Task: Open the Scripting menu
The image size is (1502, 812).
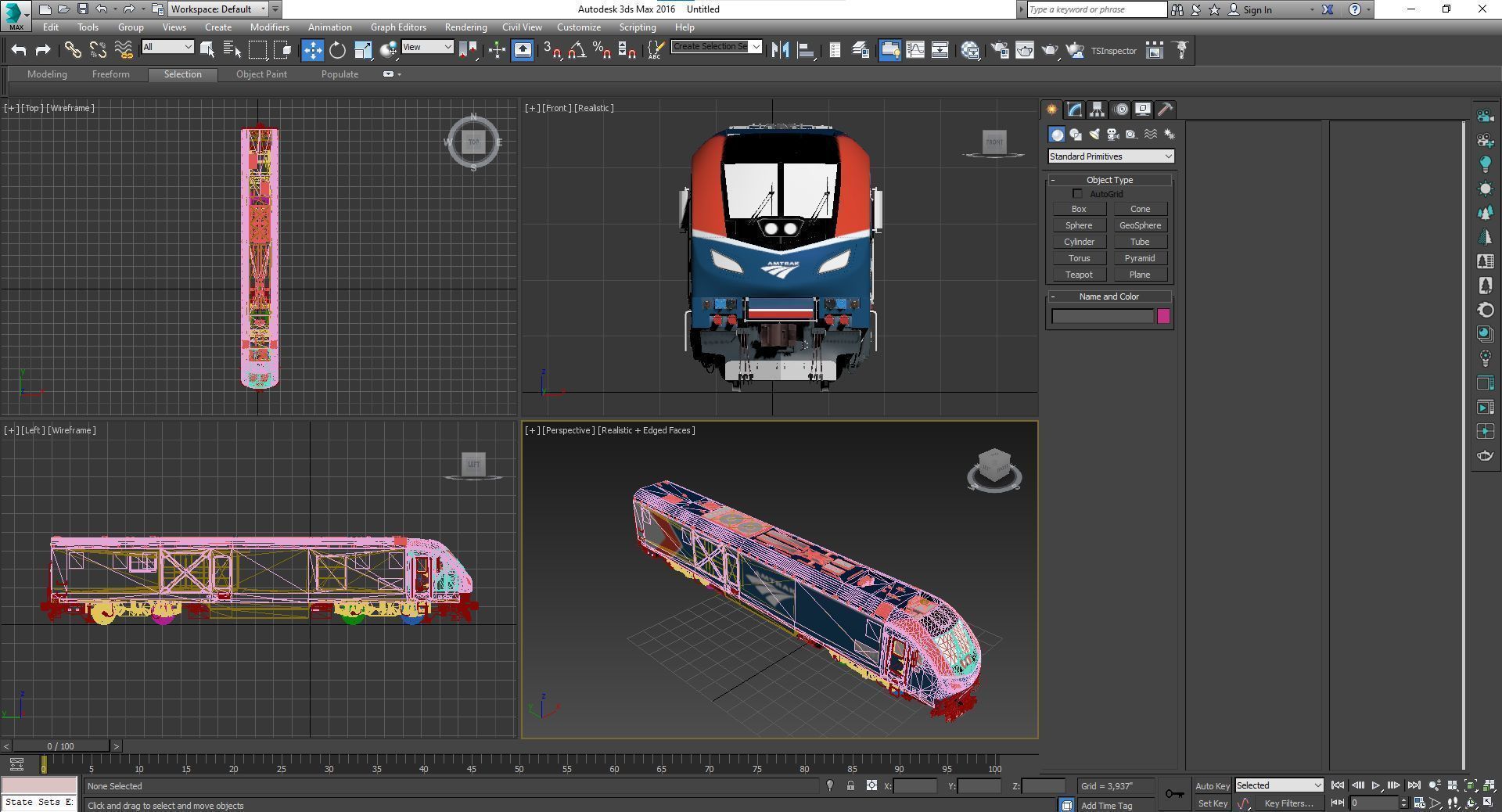Action: [638, 27]
